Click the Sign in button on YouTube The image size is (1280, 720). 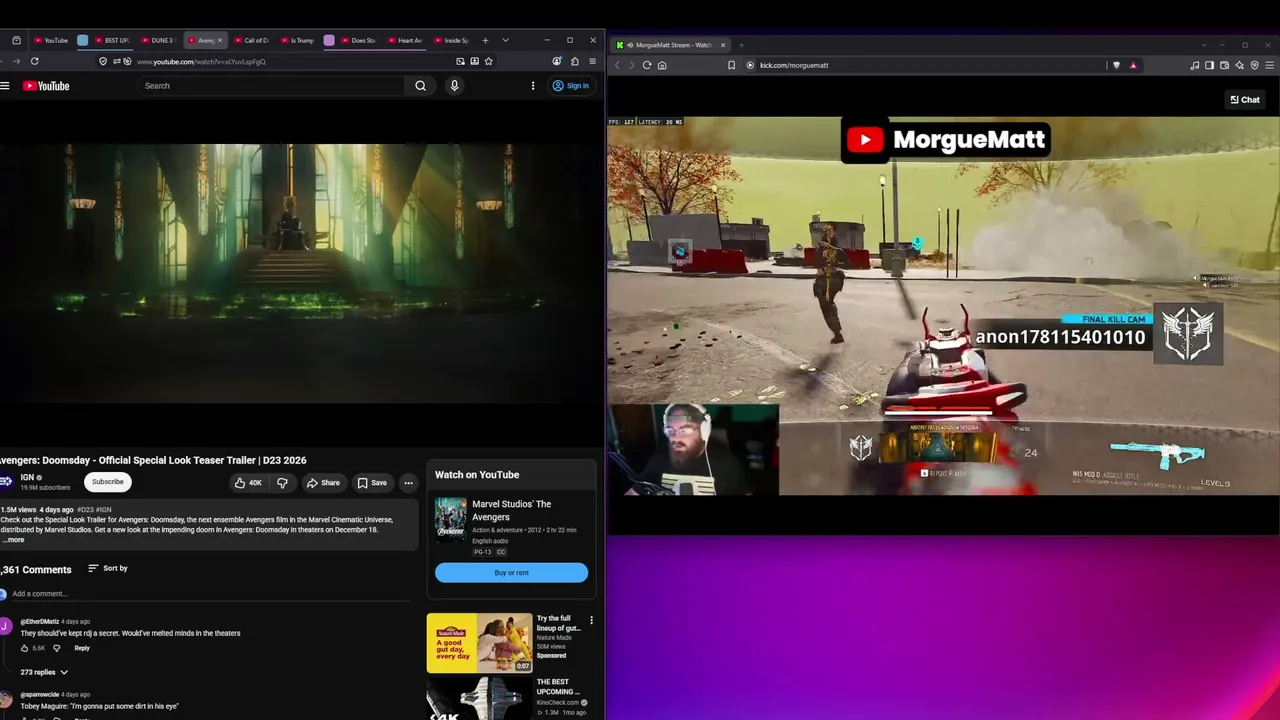tap(571, 86)
